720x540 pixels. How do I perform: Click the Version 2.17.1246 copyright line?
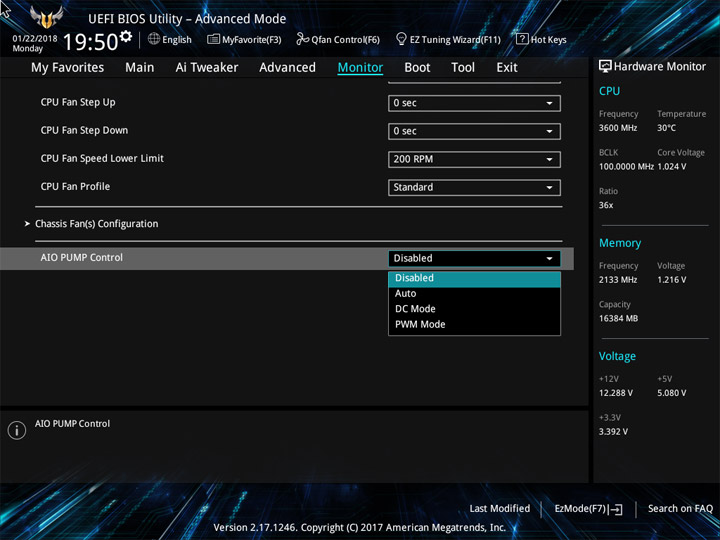tap(360, 528)
